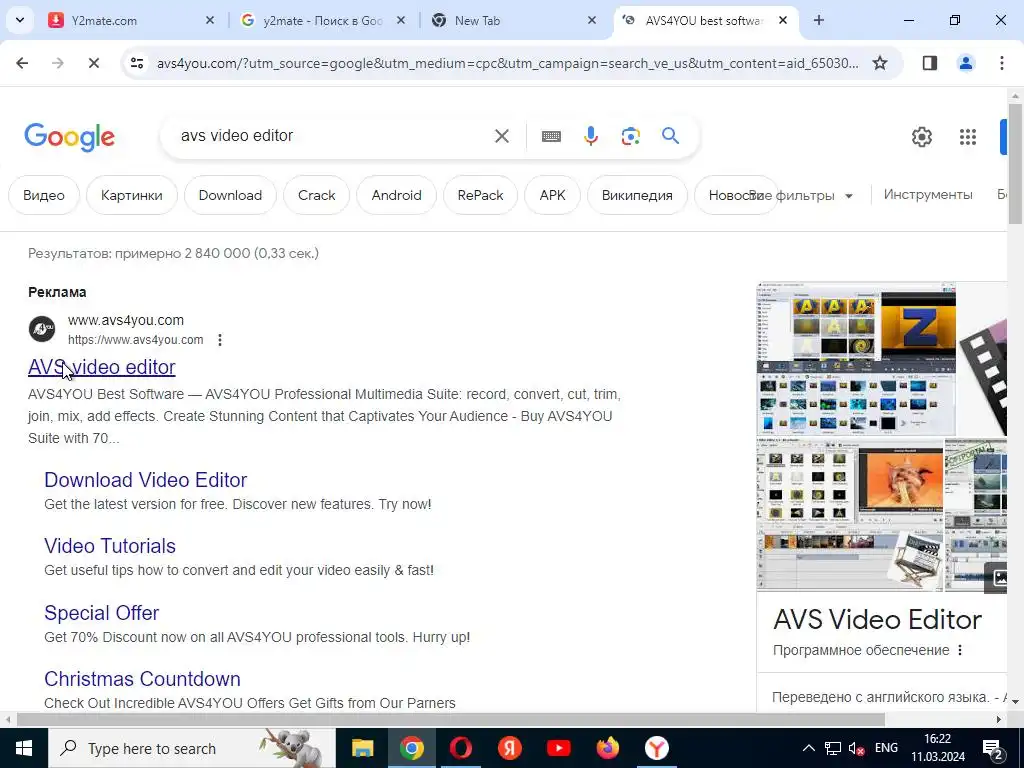
Task: Expand the Все фильтры dropdown
Action: (x=801, y=195)
